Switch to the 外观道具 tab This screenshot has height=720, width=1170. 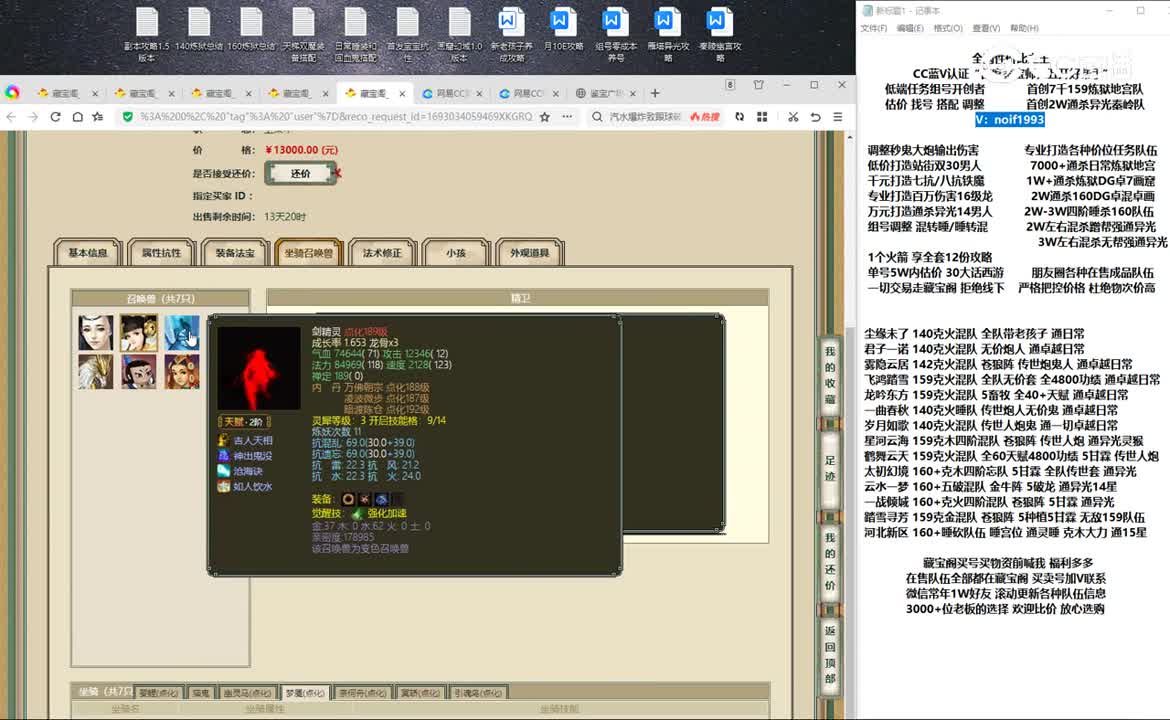point(529,253)
